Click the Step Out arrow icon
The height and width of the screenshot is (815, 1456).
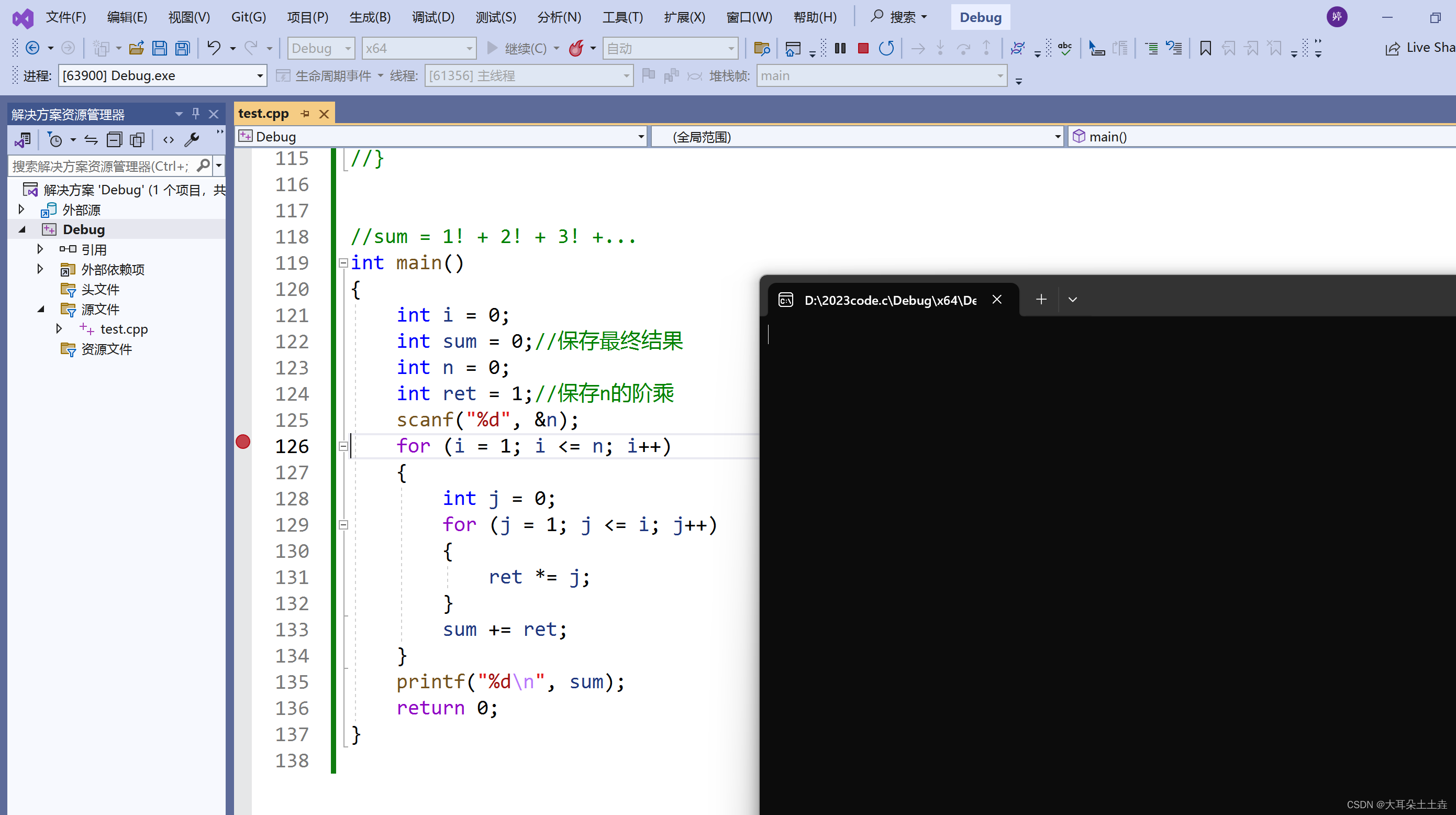tap(986, 48)
